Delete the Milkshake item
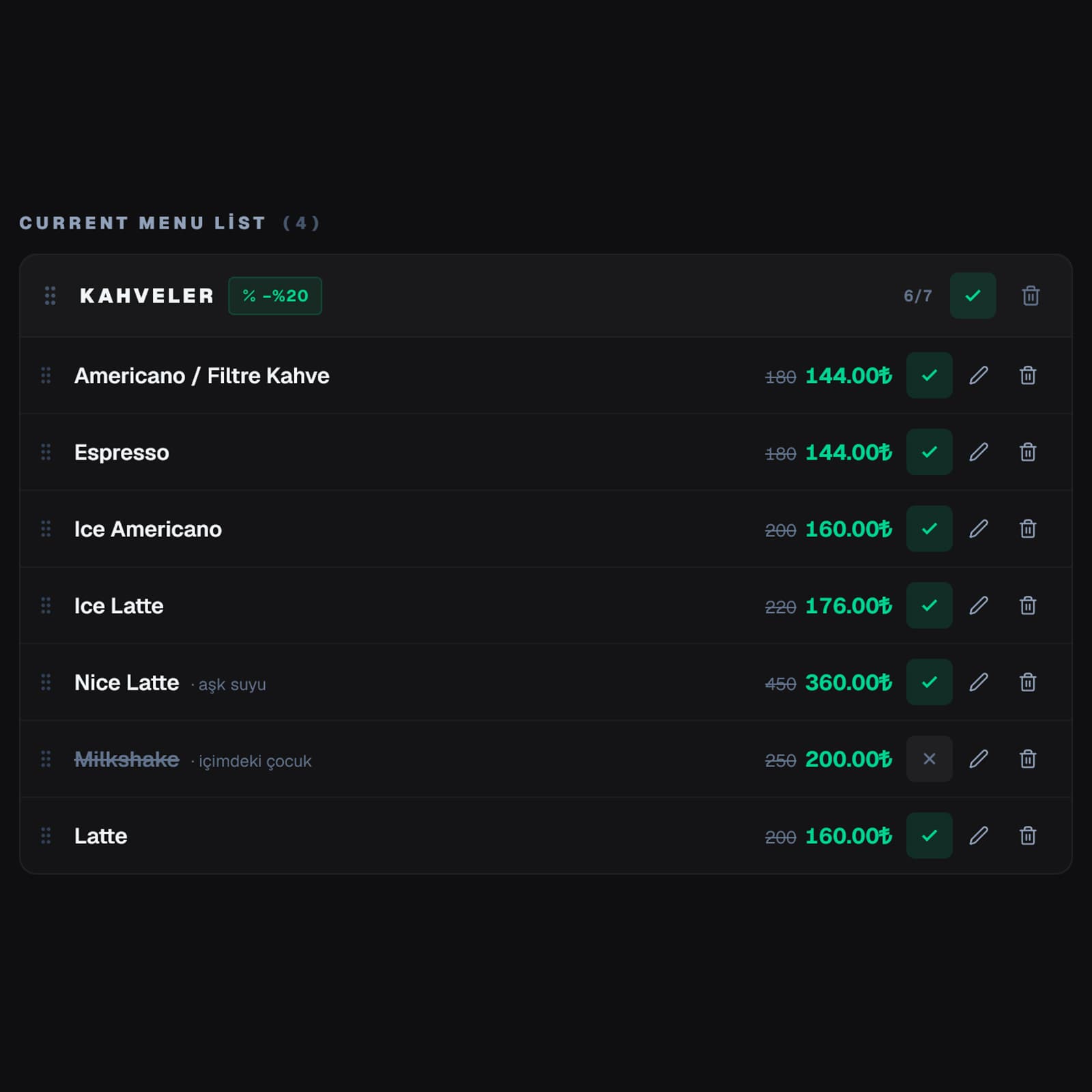Screen dimensions: 1092x1092 (x=1028, y=759)
